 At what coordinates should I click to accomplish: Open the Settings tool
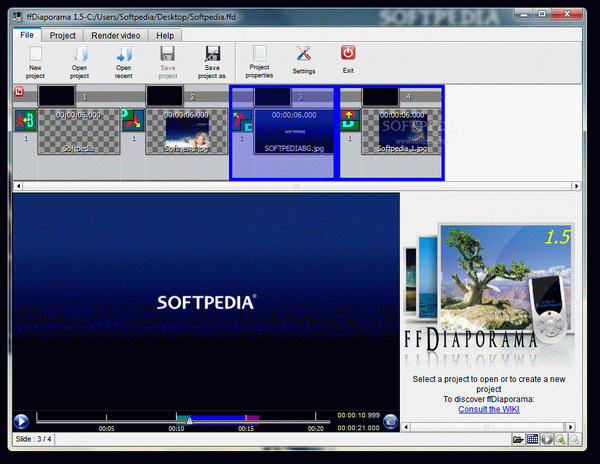tap(304, 60)
